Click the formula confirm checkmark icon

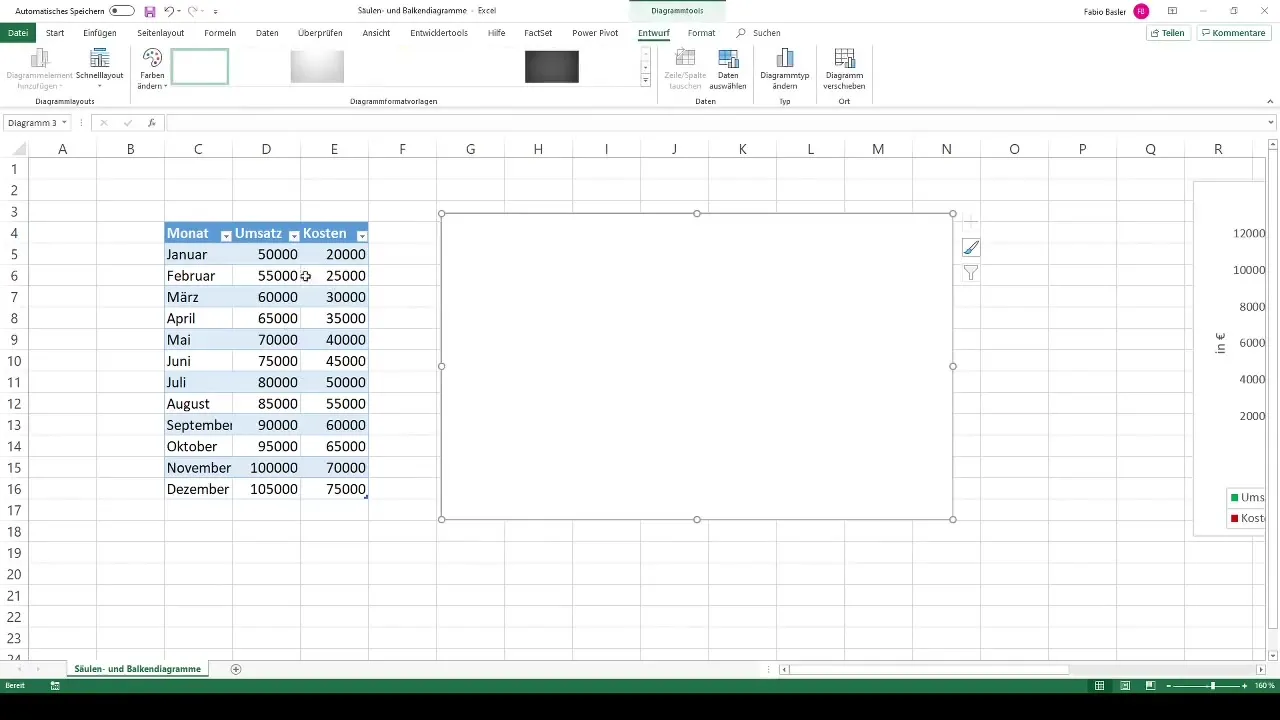(127, 123)
